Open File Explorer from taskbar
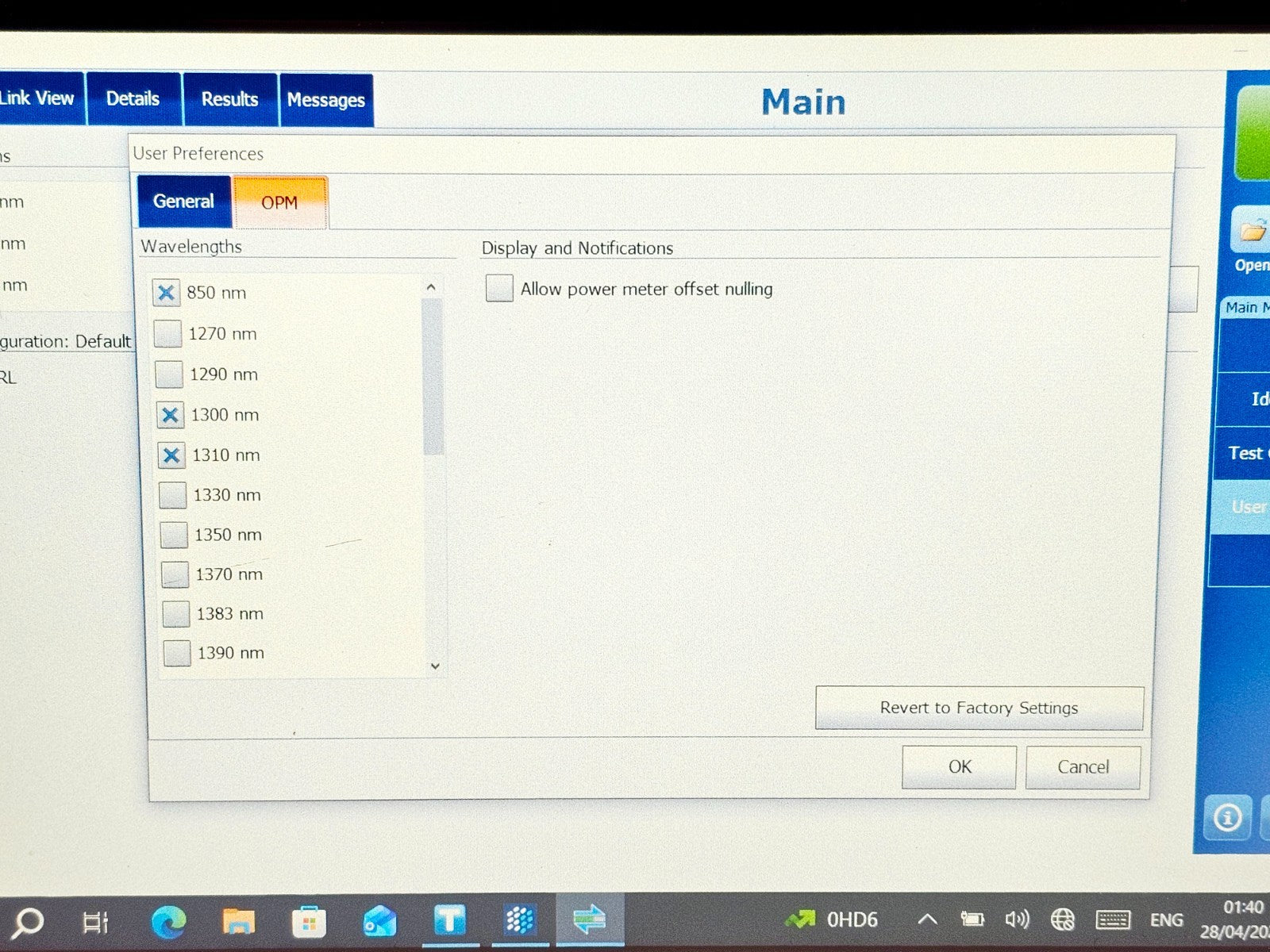The image size is (1270, 952). click(x=238, y=922)
